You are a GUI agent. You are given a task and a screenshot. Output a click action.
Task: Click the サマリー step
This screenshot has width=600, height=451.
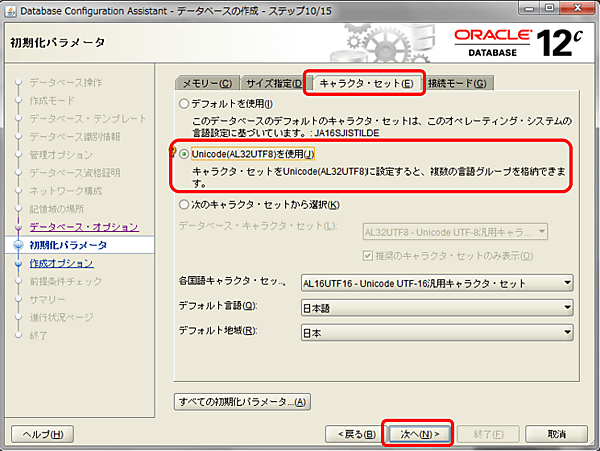pyautogui.click(x=47, y=299)
